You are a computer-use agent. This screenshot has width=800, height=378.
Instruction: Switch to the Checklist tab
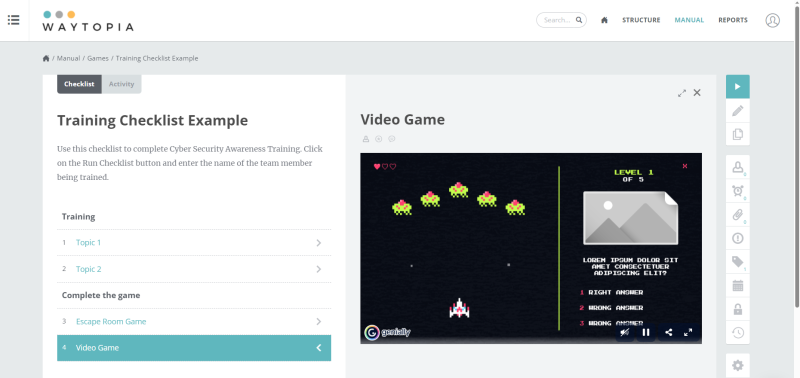[x=79, y=84]
